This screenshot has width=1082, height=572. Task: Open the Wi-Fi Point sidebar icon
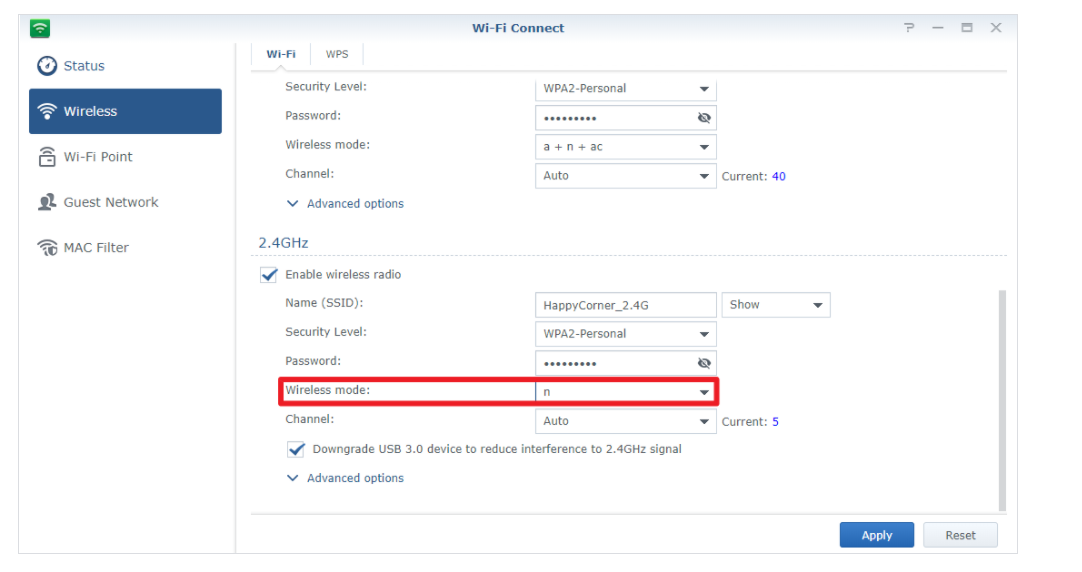tap(47, 157)
